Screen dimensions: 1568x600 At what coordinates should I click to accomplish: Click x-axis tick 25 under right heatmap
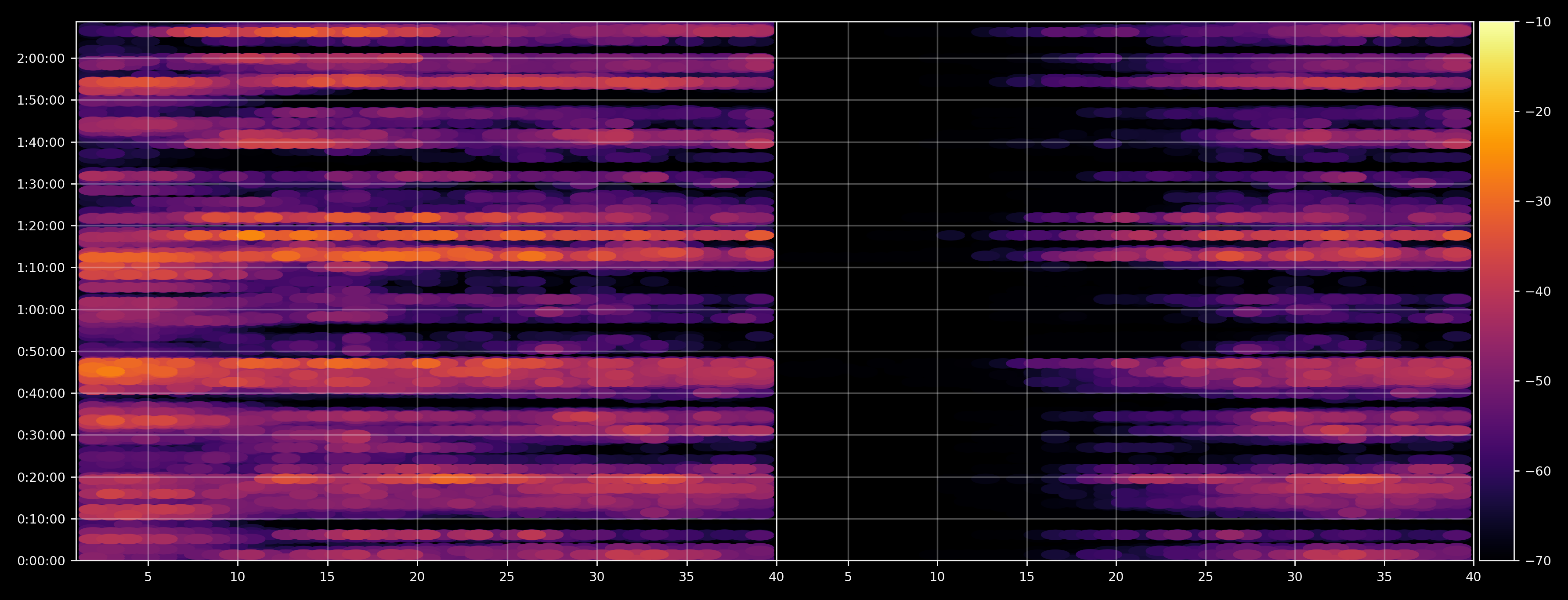(x=1205, y=576)
